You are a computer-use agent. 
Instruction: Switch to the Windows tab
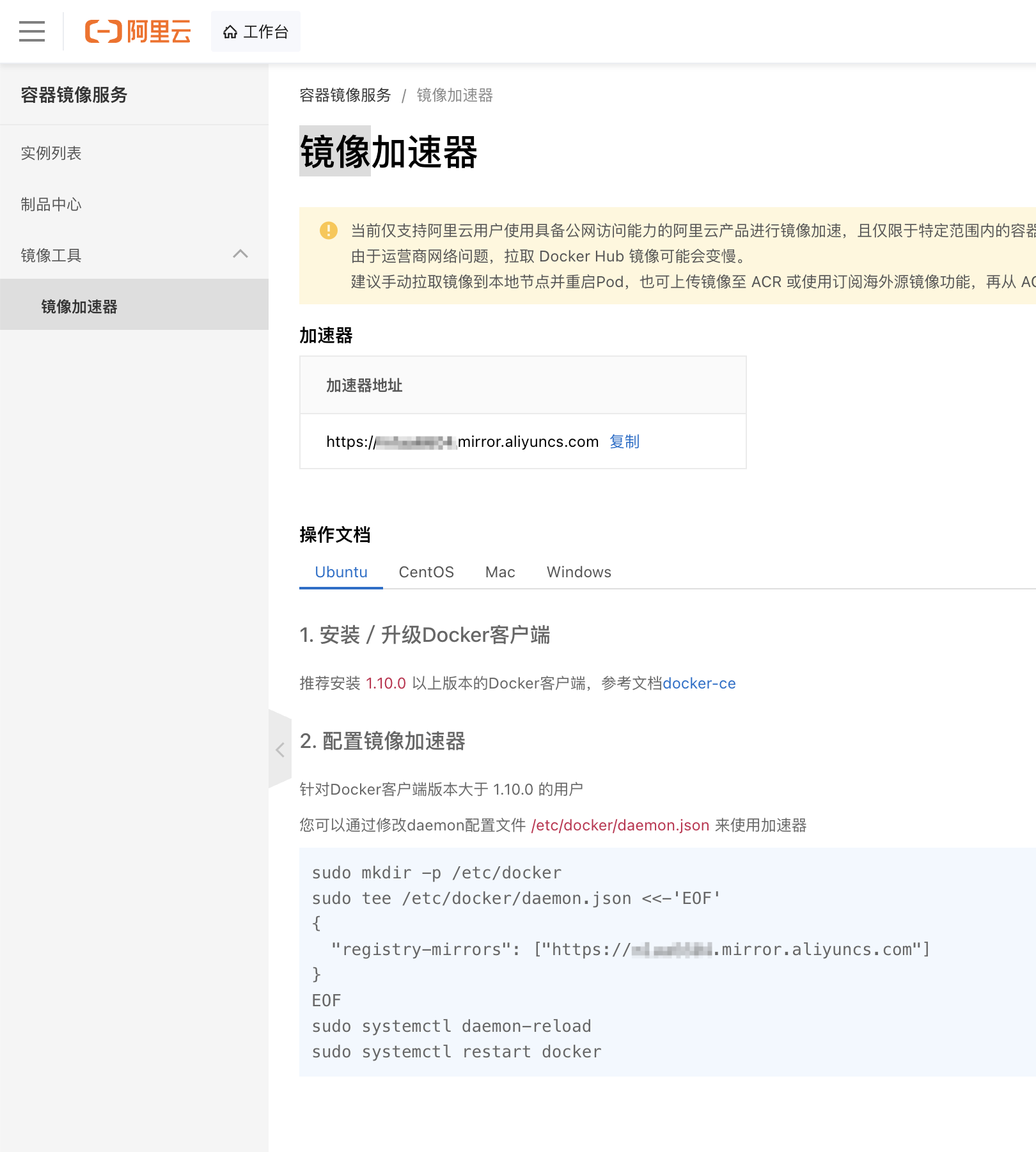click(579, 572)
